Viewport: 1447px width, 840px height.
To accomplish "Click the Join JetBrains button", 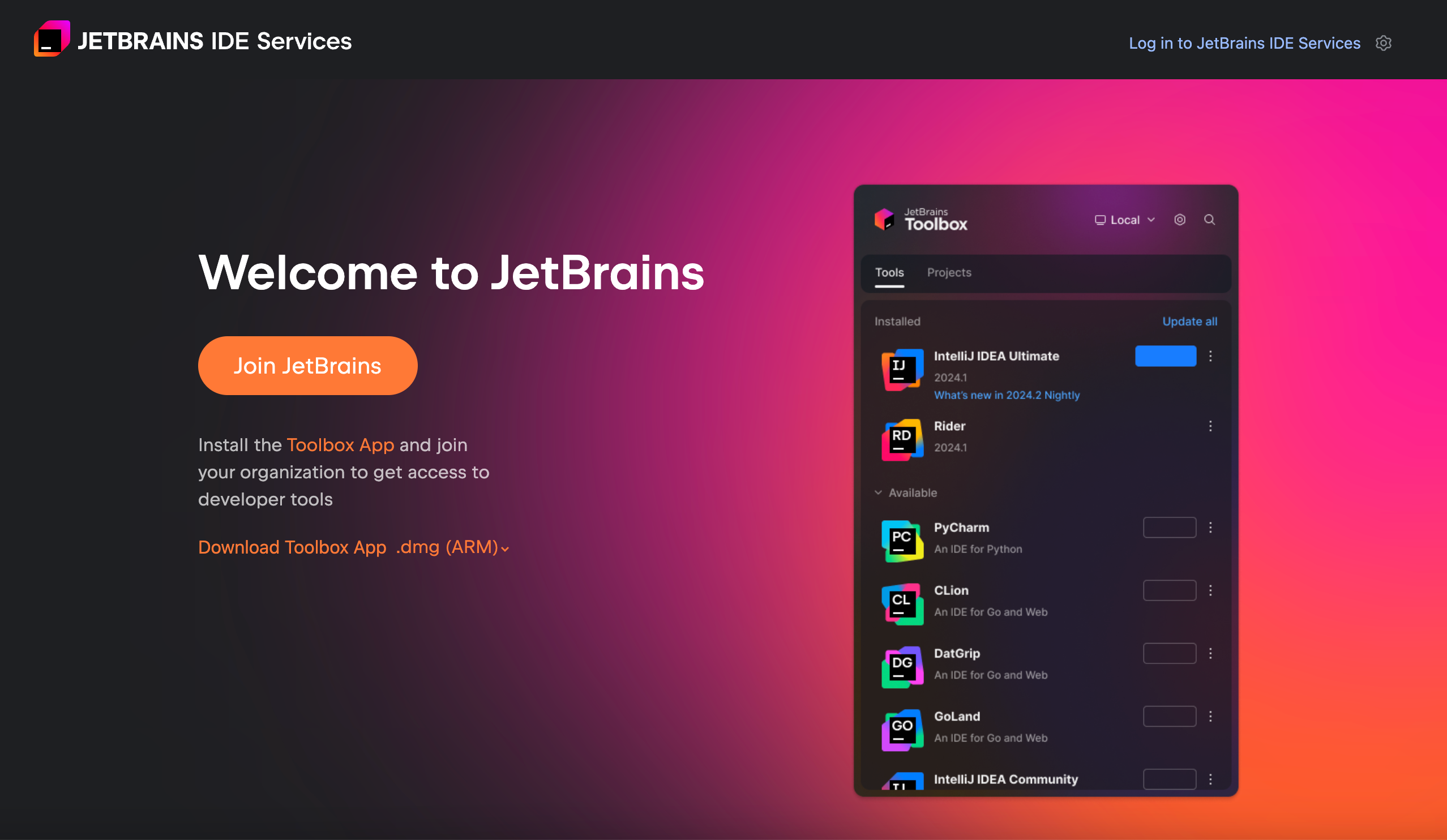I will tap(307, 366).
